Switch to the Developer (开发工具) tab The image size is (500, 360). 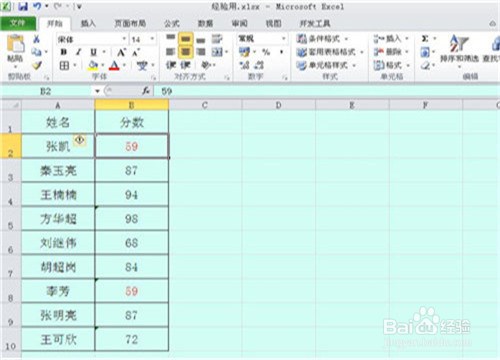[315, 23]
